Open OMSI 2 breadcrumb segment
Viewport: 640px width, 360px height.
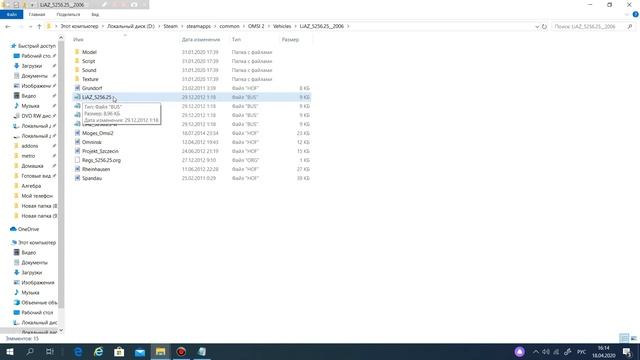[256, 26]
